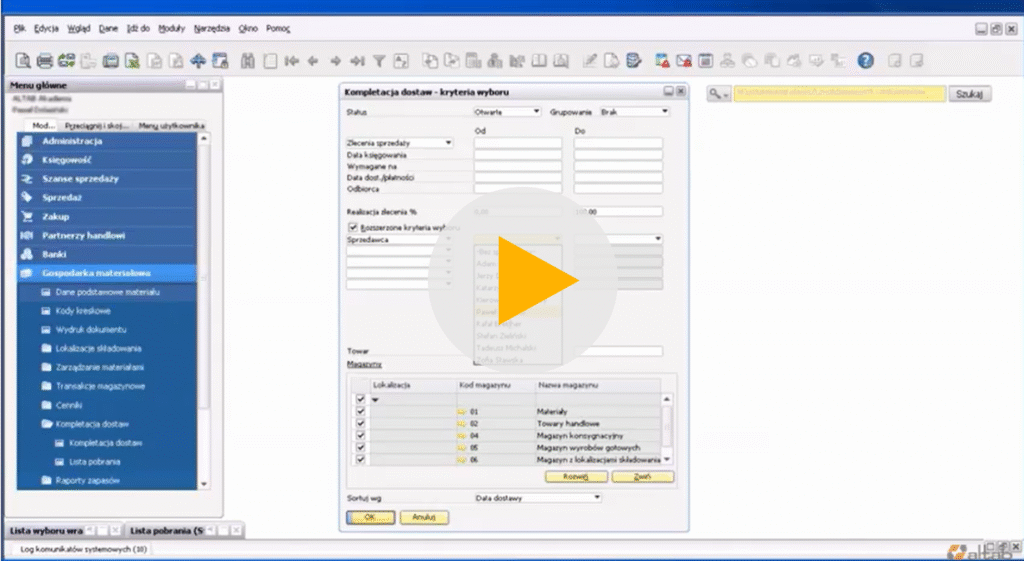Open the Status dropdown showing Otwarte

(x=507, y=112)
